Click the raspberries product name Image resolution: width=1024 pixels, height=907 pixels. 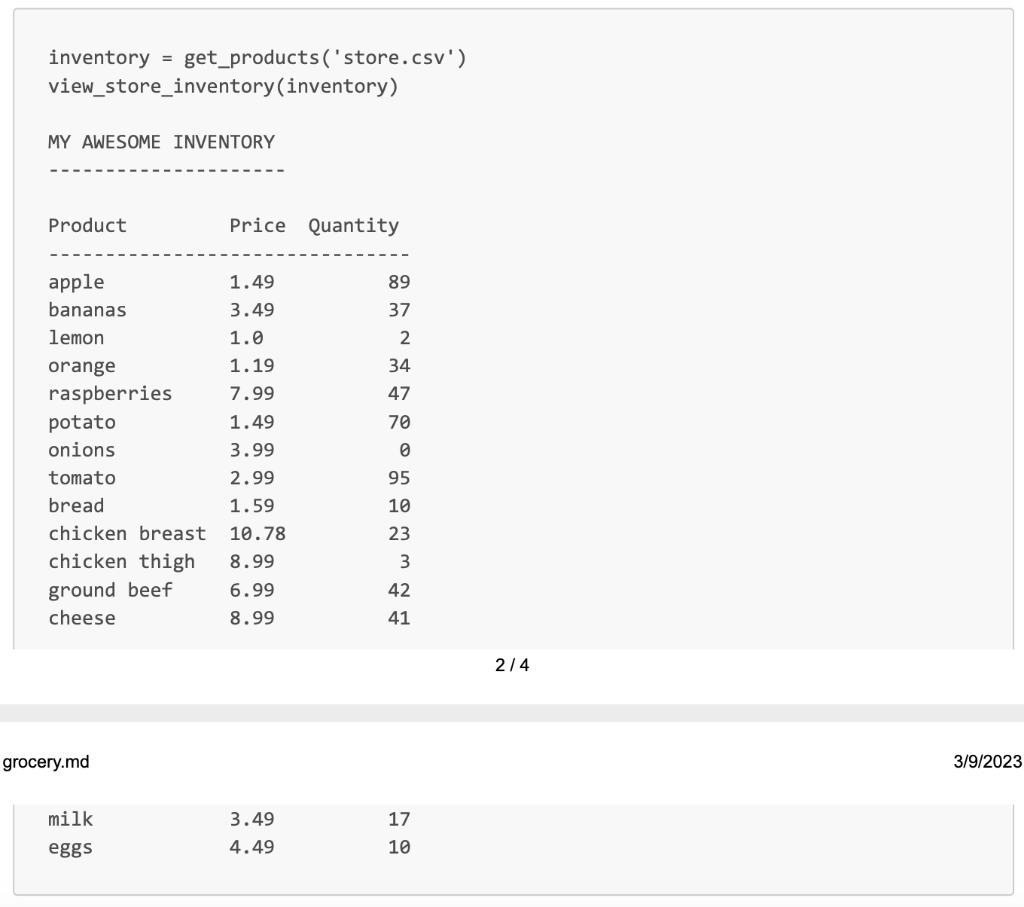110,394
